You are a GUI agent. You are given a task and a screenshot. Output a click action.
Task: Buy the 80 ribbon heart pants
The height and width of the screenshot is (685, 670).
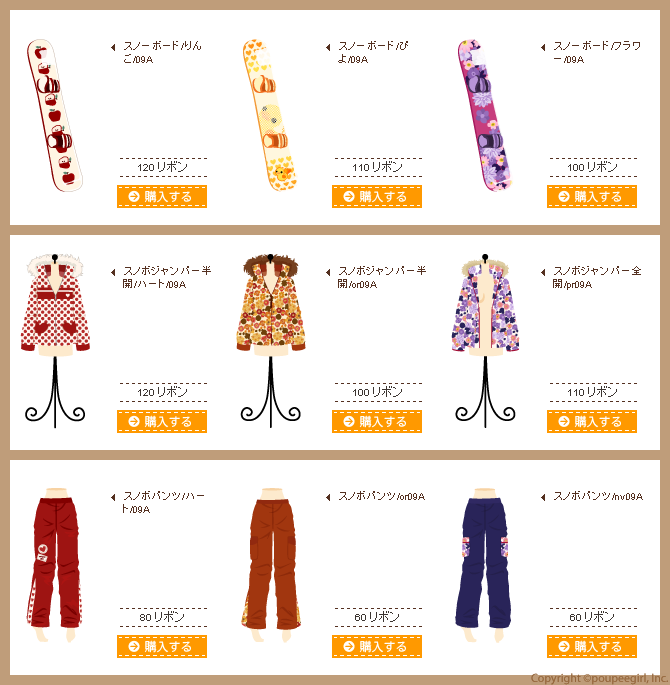tap(162, 647)
